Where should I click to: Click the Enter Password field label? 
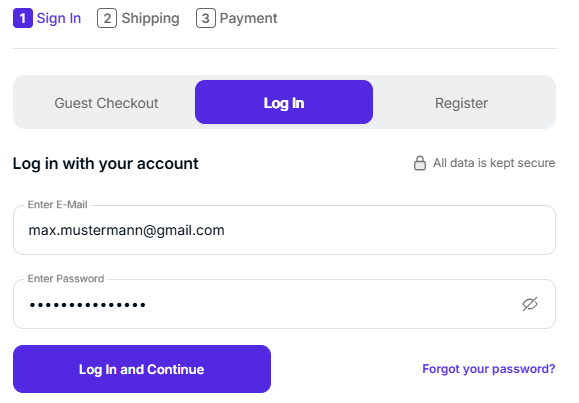66,279
